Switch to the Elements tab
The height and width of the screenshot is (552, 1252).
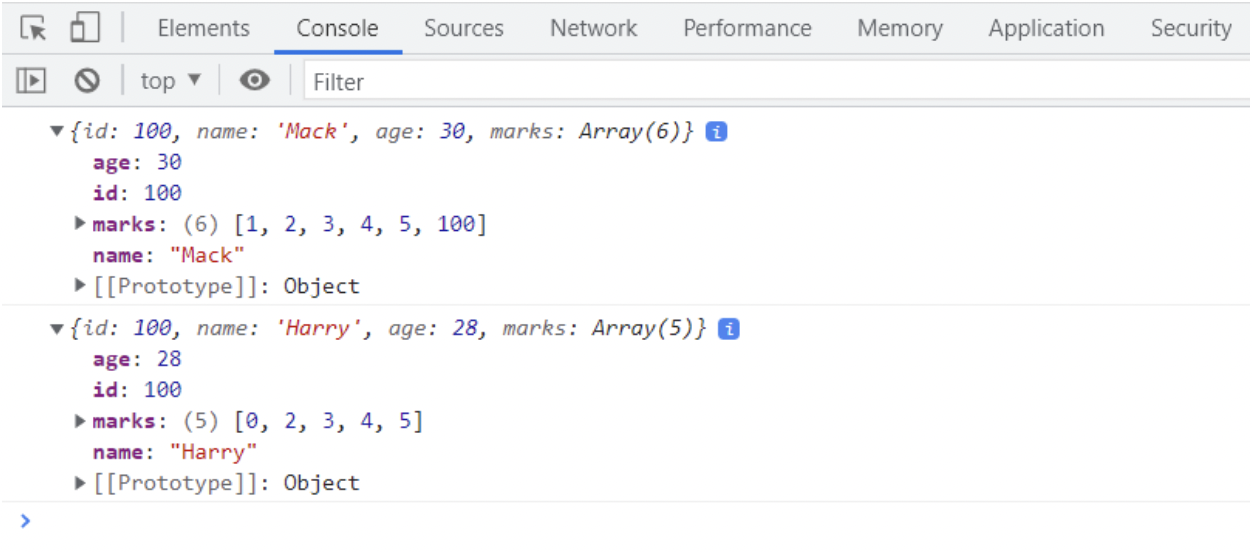pyautogui.click(x=204, y=28)
